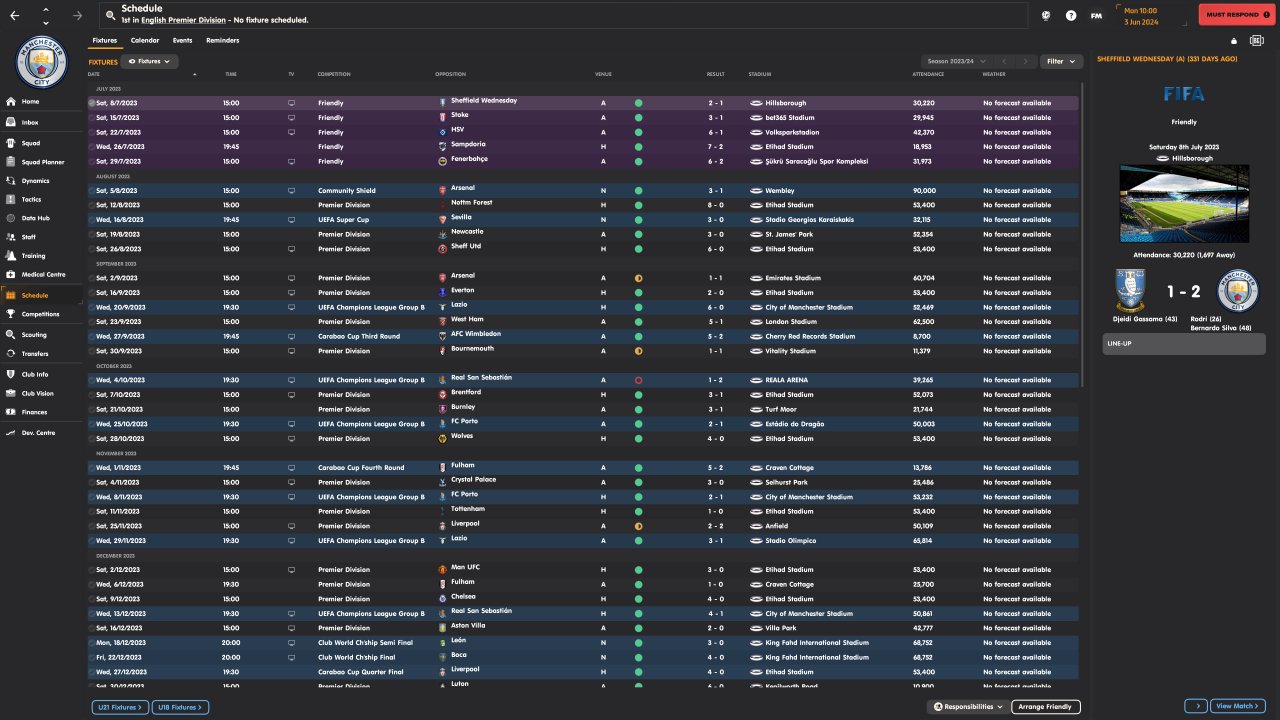
Task: Open Finances in the sidebar
Action: point(42,412)
